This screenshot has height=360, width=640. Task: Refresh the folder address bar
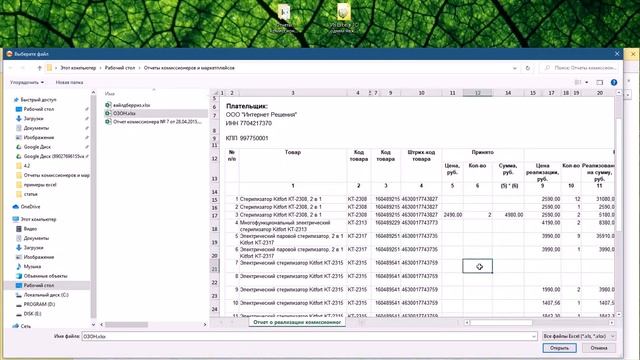tap(527, 68)
